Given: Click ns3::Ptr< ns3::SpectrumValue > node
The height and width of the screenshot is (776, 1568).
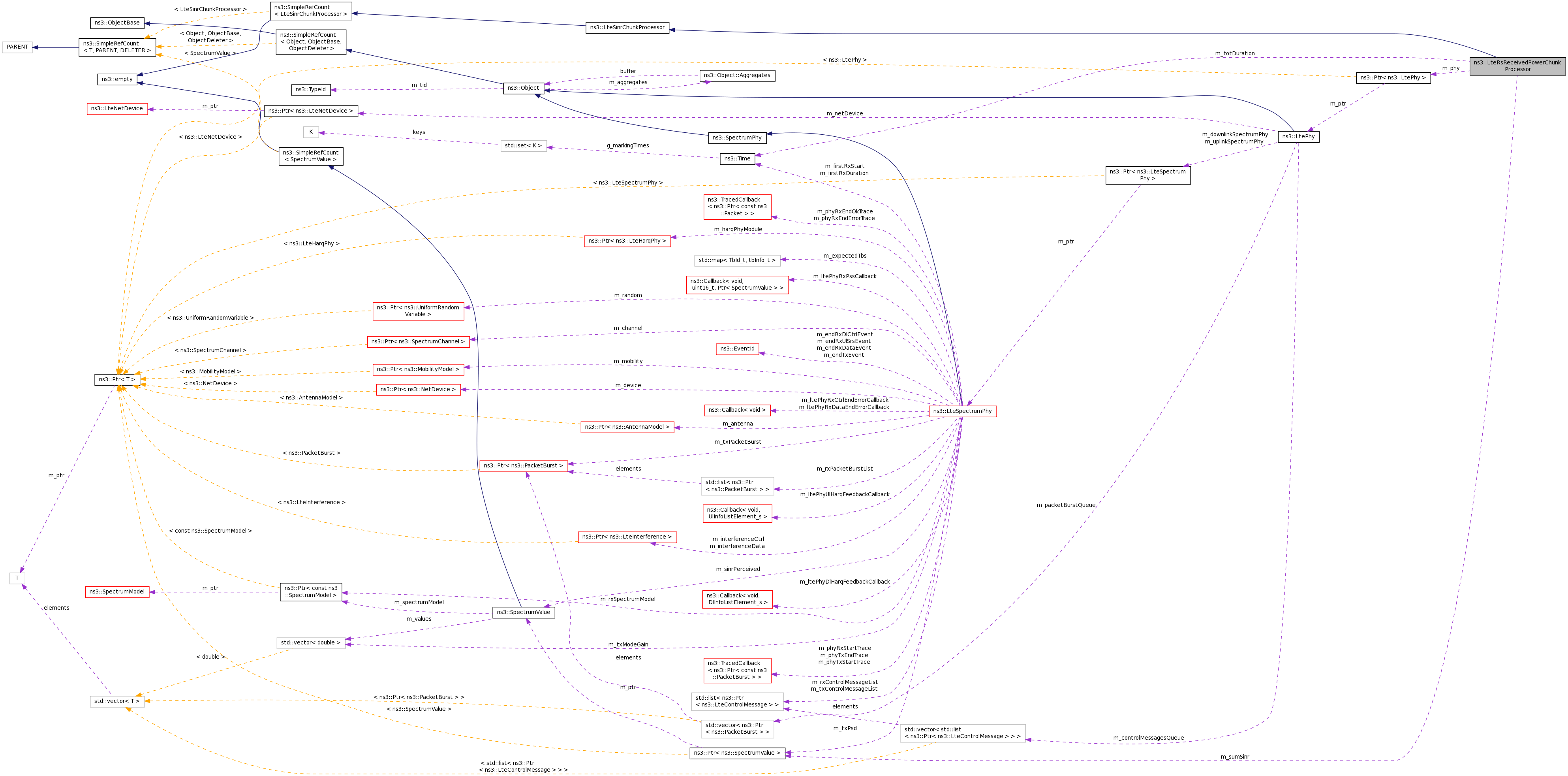Looking at the screenshot, I should pyautogui.click(x=737, y=753).
